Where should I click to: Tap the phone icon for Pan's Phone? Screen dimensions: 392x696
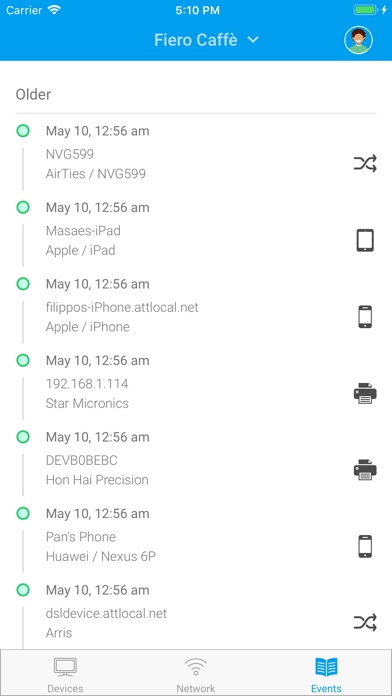[365, 546]
